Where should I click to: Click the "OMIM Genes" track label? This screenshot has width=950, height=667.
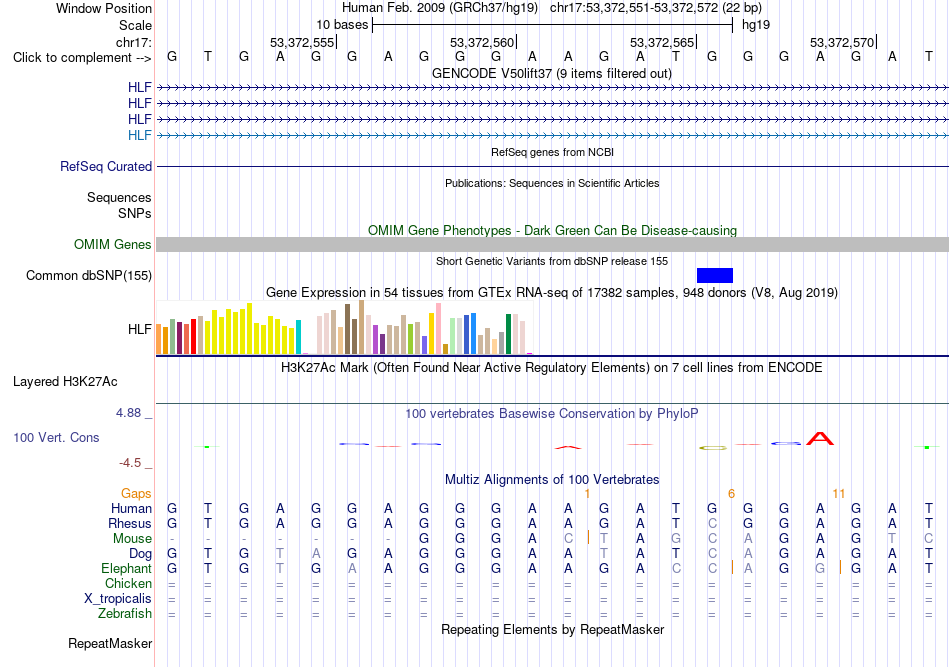(x=112, y=244)
